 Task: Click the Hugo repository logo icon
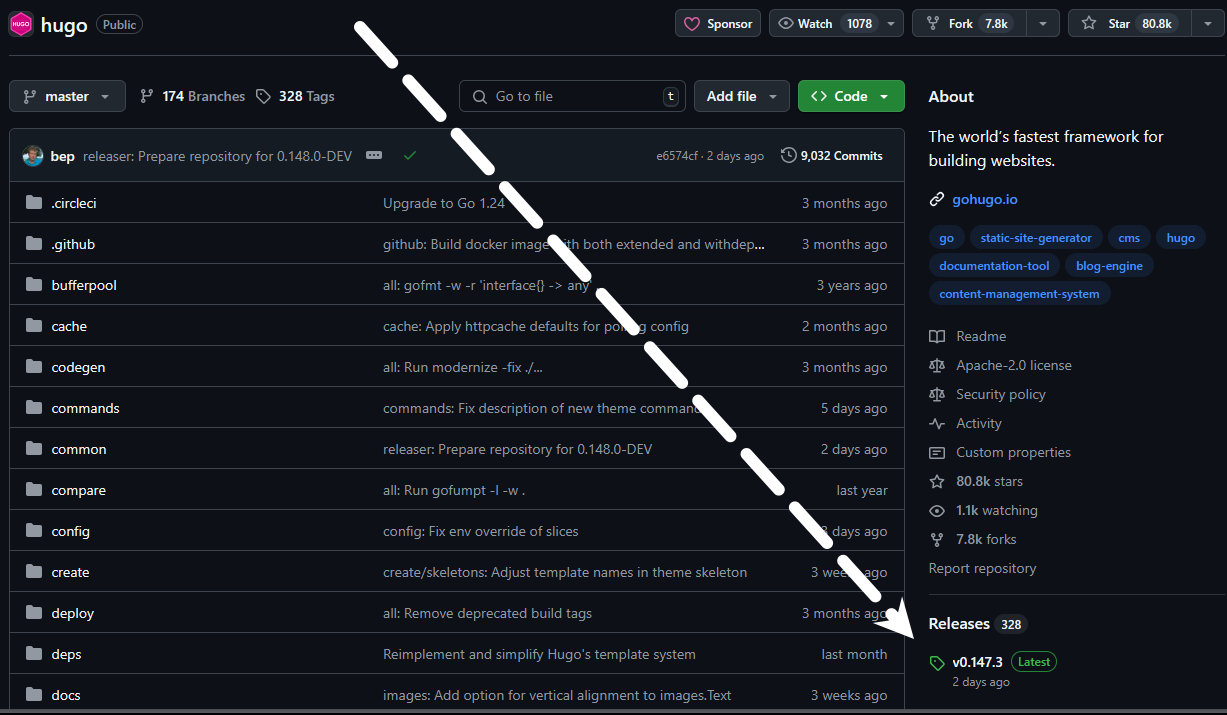(21, 24)
